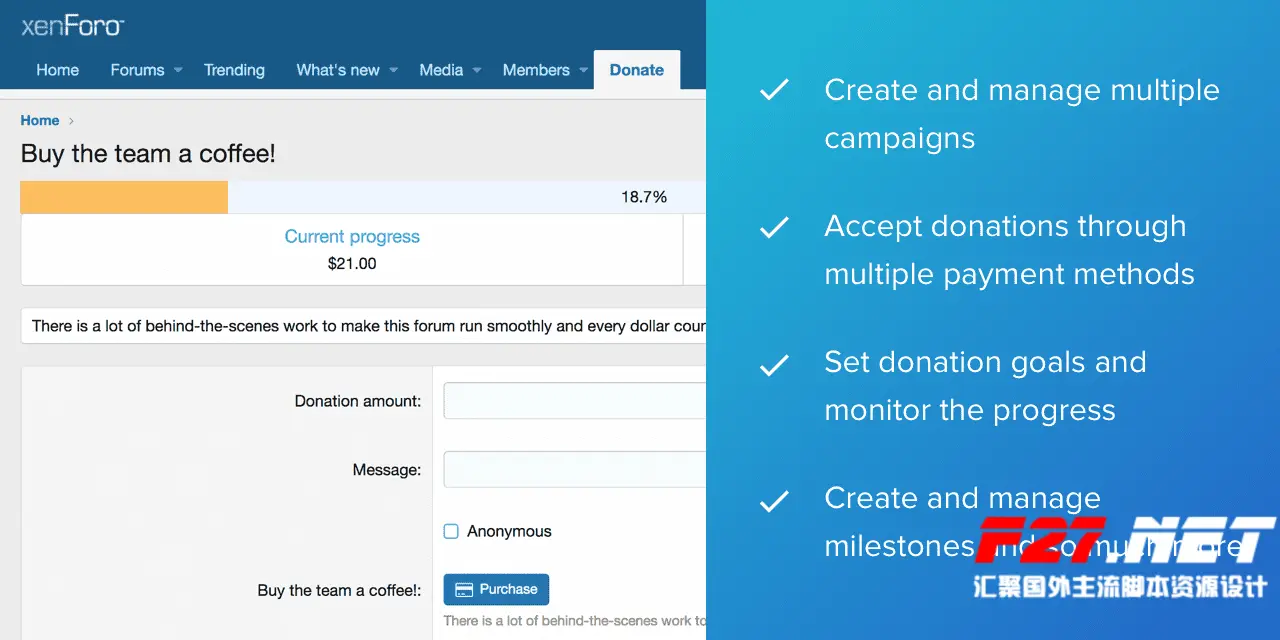The image size is (1280, 640).
Task: Open the Trending menu item
Action: click(x=234, y=70)
